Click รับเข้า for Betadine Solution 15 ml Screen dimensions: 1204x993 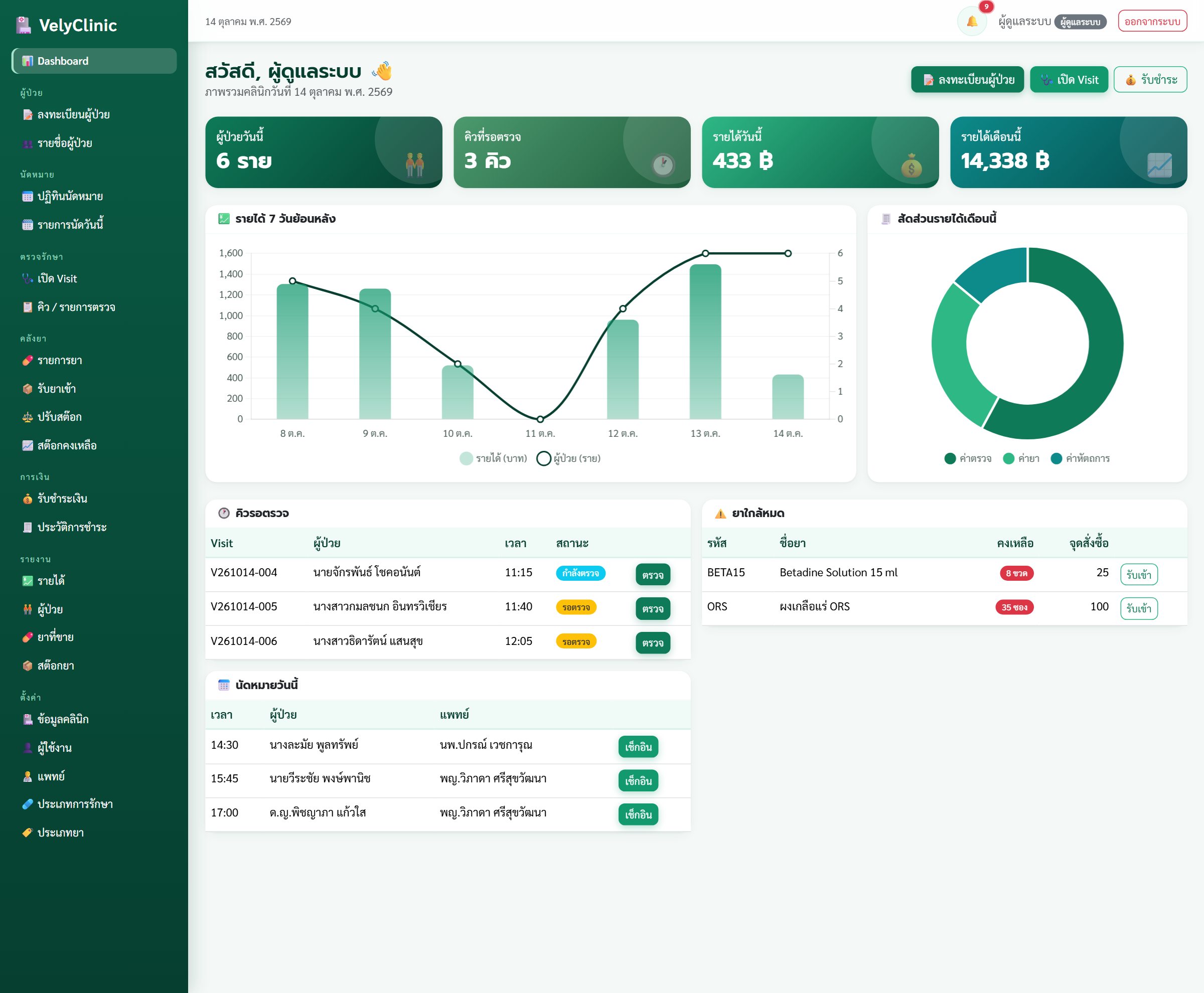[1139, 574]
